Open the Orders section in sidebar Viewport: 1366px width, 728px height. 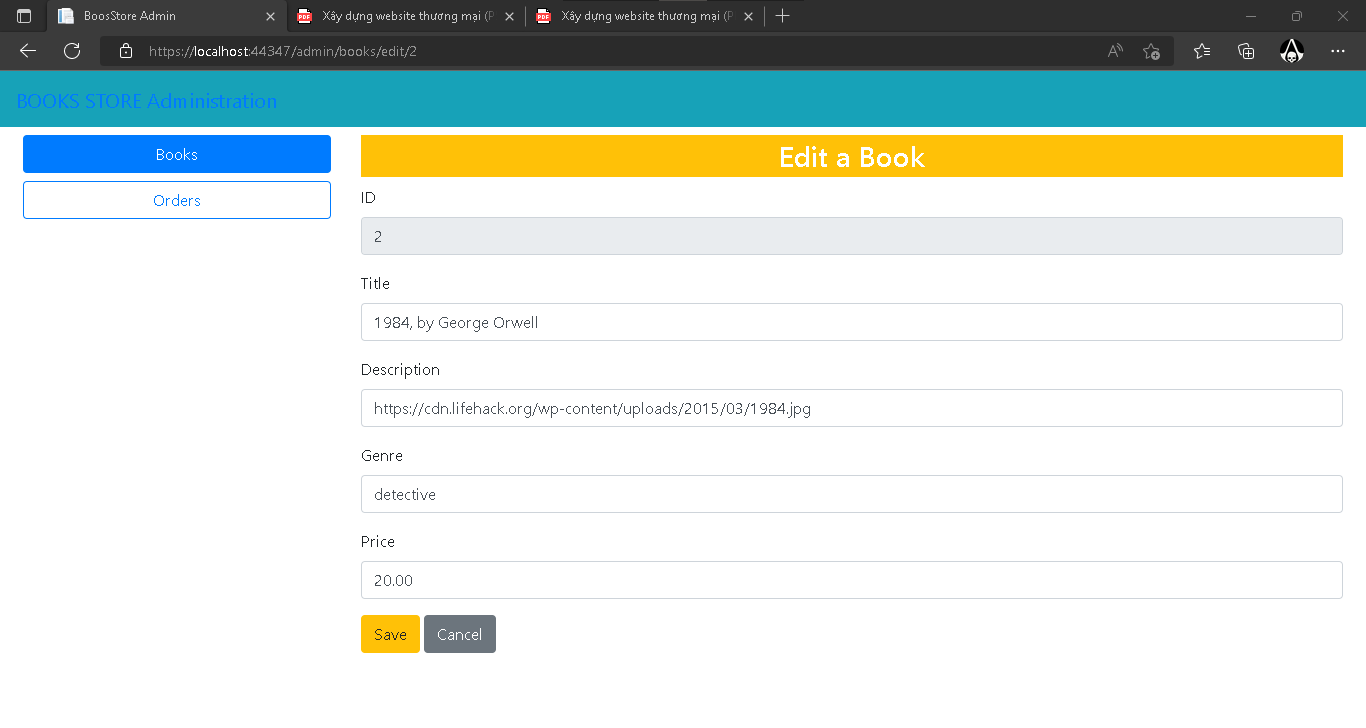point(177,200)
